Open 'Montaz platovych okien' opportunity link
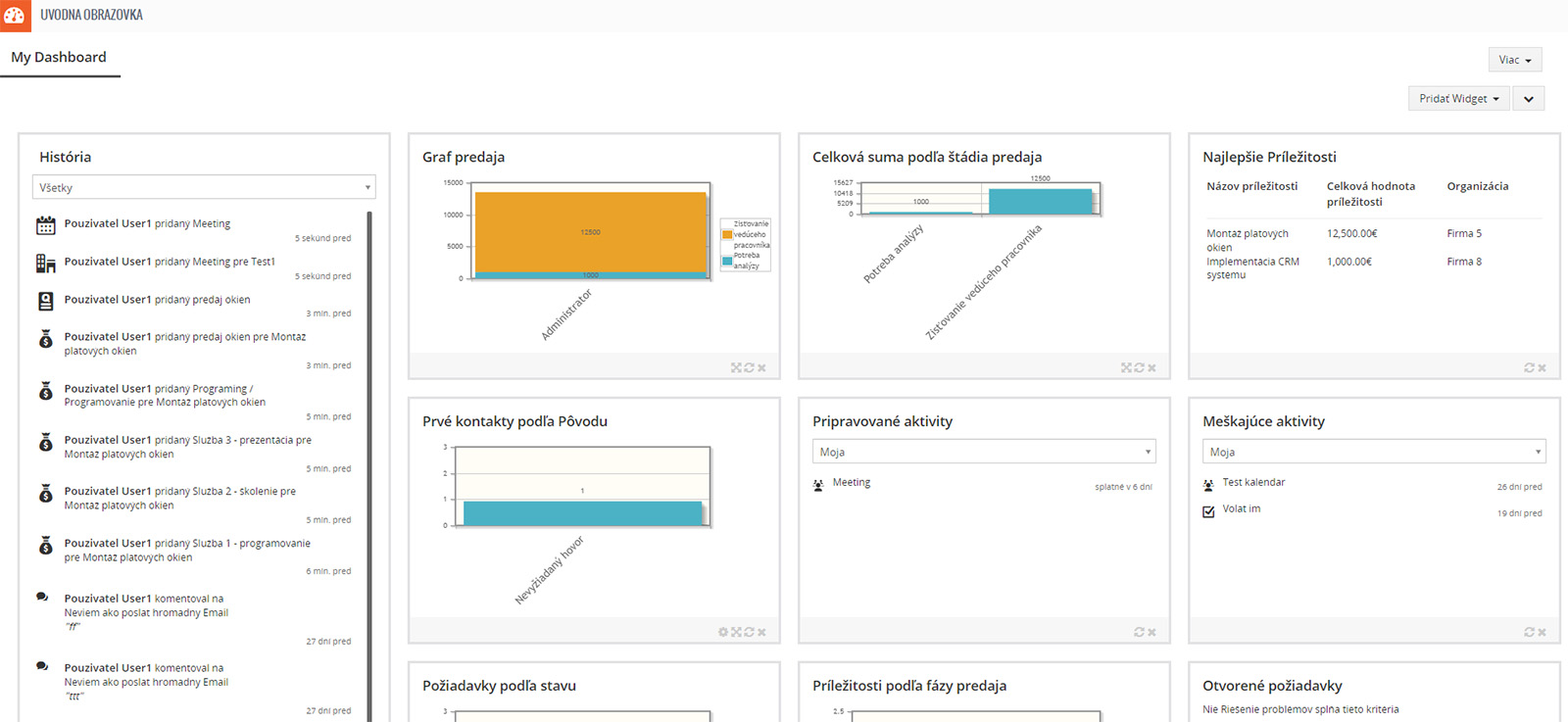The width and height of the screenshot is (1568, 722). (x=1248, y=240)
